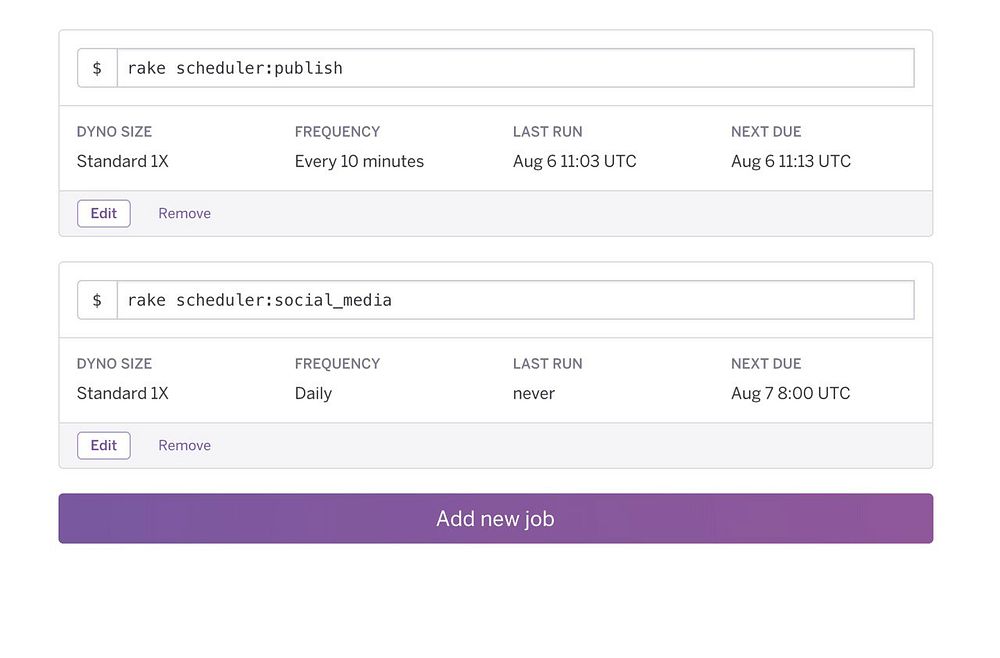
Task: Select the "Every 10 minutes" frequency value
Action: pos(359,161)
